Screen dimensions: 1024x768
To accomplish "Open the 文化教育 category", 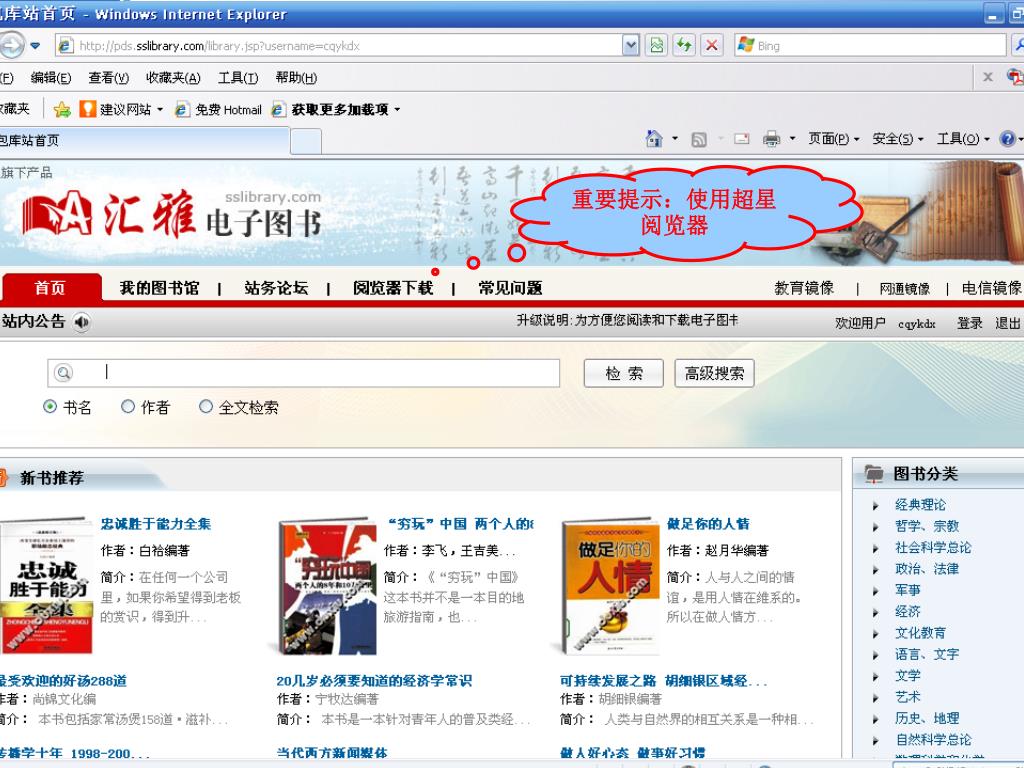I will pyautogui.click(x=920, y=633).
